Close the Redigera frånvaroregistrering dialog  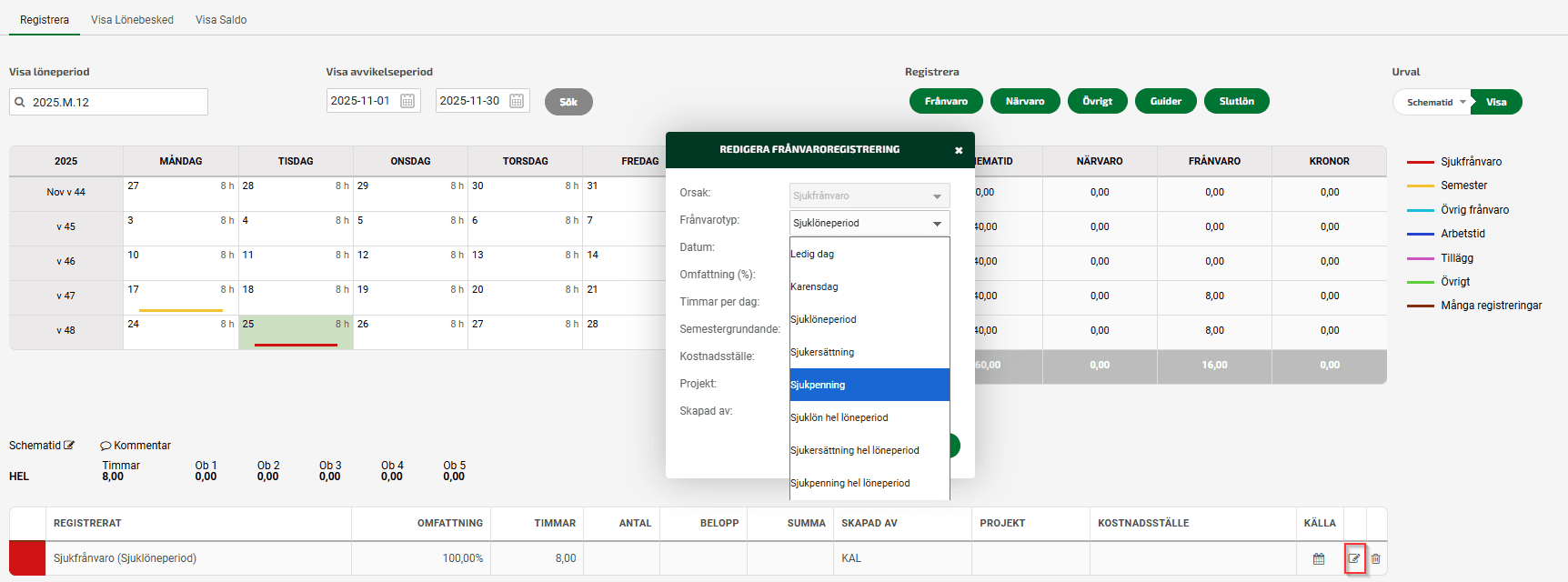click(x=959, y=150)
